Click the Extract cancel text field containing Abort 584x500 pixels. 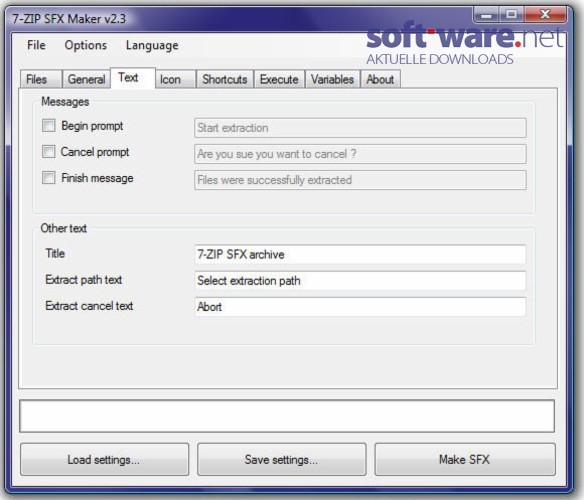[360, 307]
